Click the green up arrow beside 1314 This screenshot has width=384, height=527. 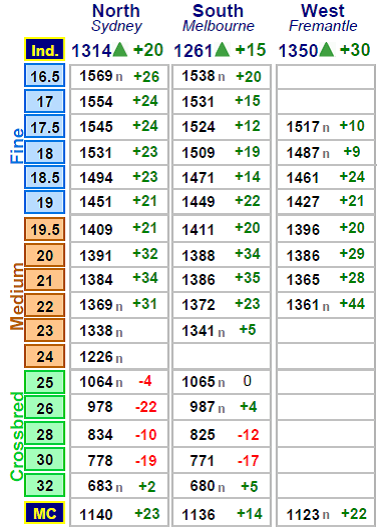[x=120, y=50]
